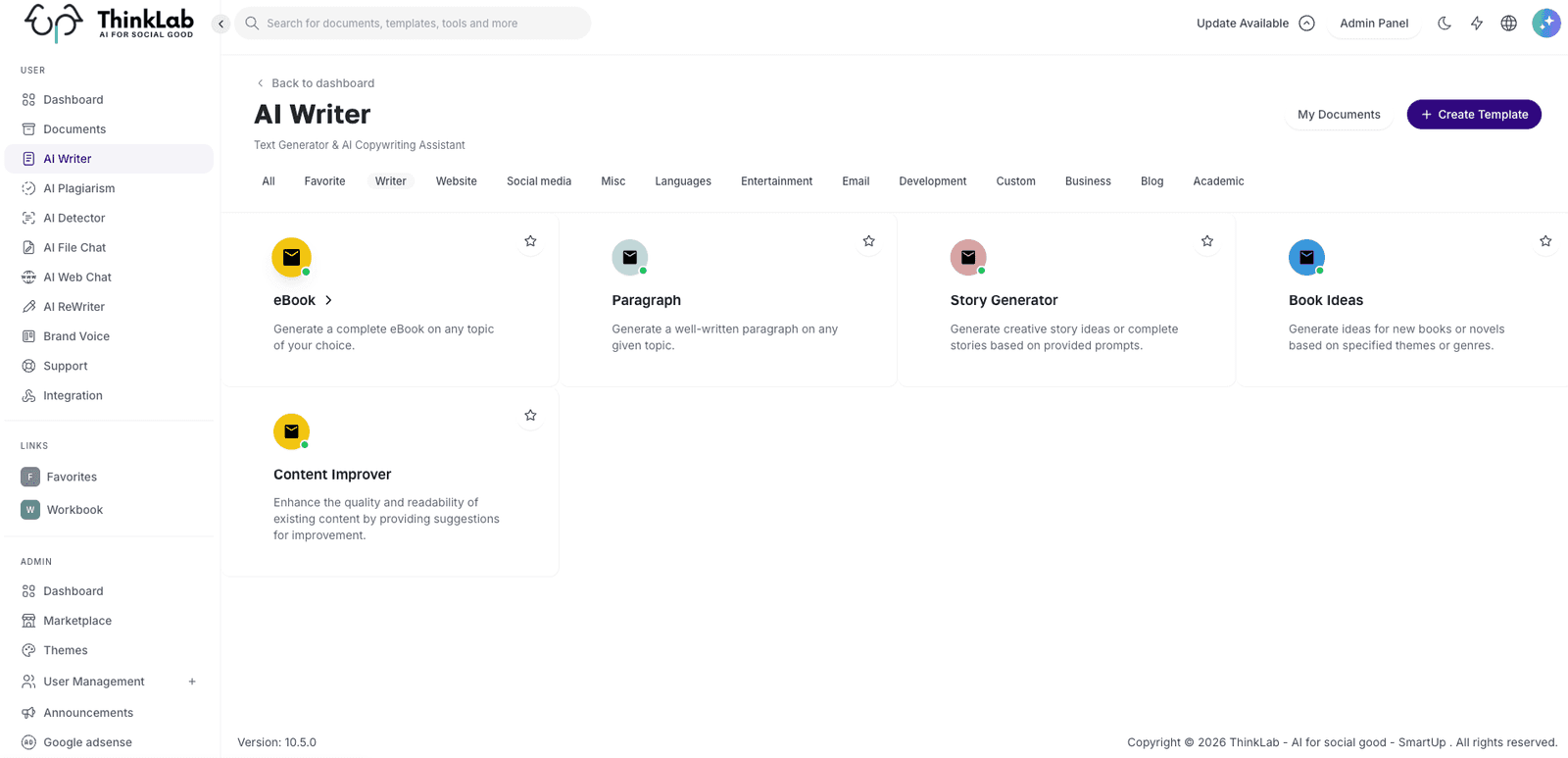
Task: Toggle dark mode with the moon icon
Action: (1445, 23)
